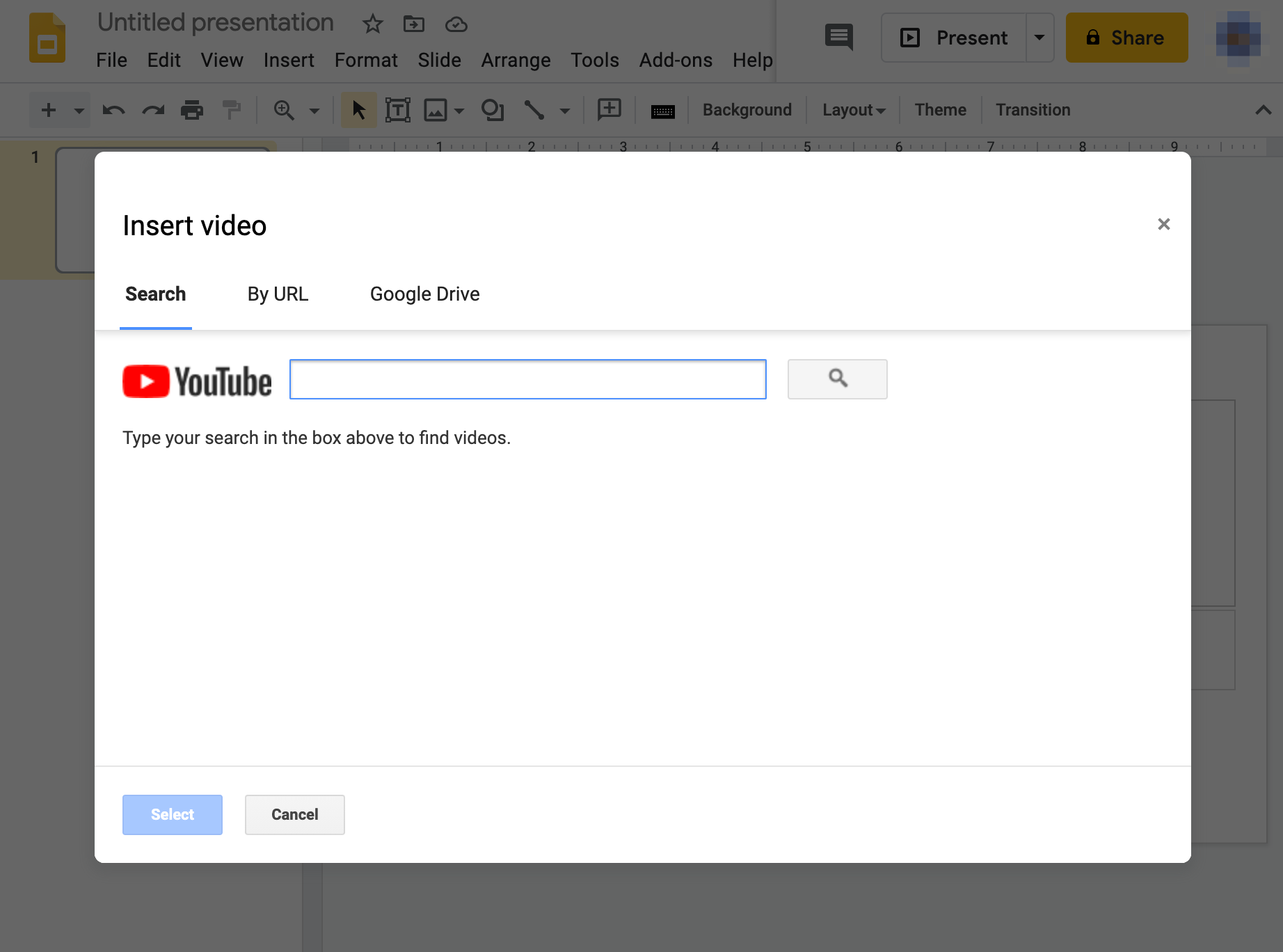The height and width of the screenshot is (952, 1283).
Task: Open the account avatar
Action: [1238, 38]
